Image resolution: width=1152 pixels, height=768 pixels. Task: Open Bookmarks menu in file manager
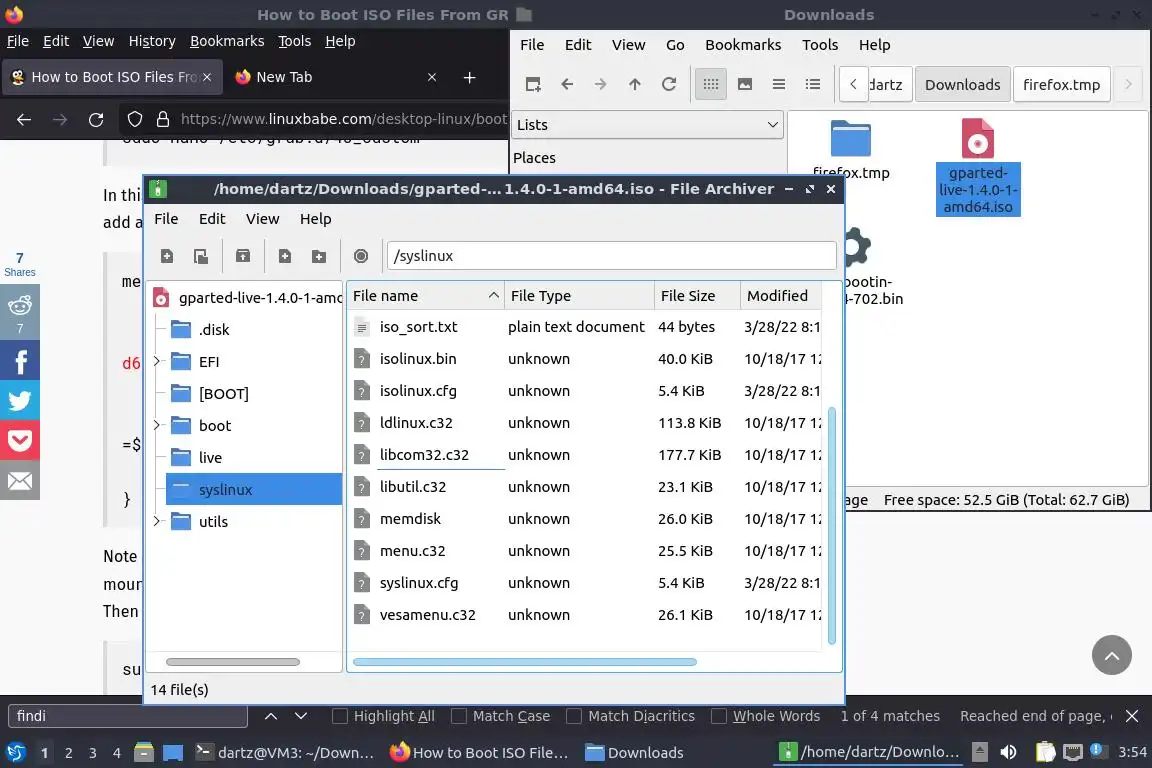click(743, 45)
